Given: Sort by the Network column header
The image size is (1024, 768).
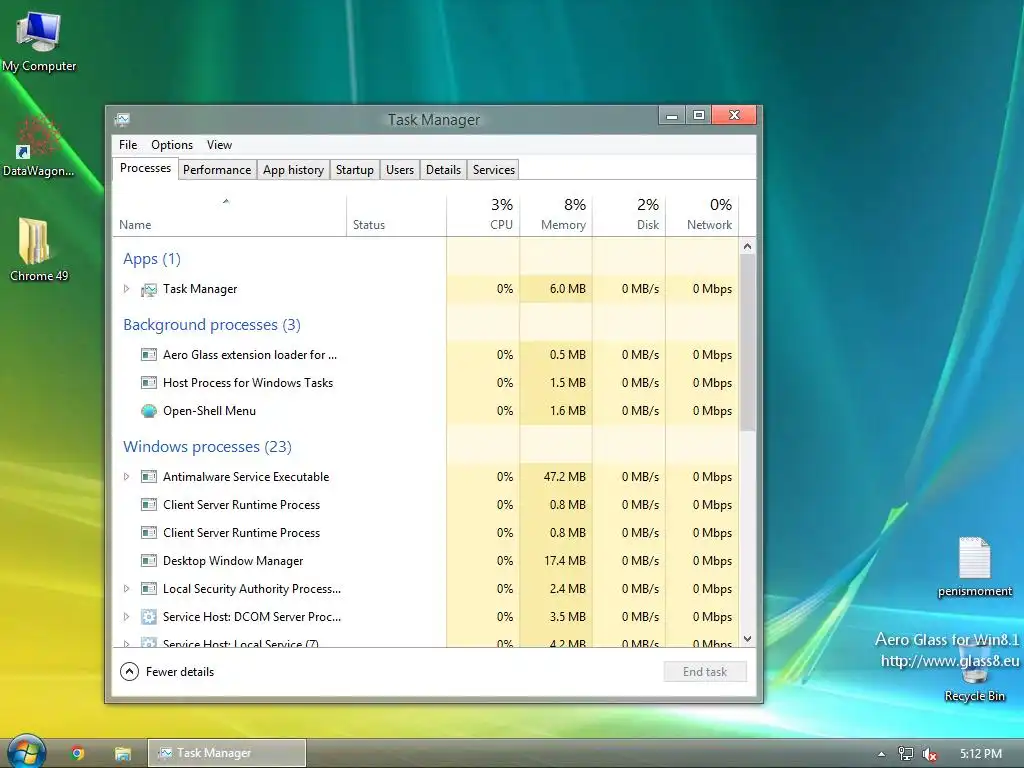Looking at the screenshot, I should pyautogui.click(x=702, y=216).
